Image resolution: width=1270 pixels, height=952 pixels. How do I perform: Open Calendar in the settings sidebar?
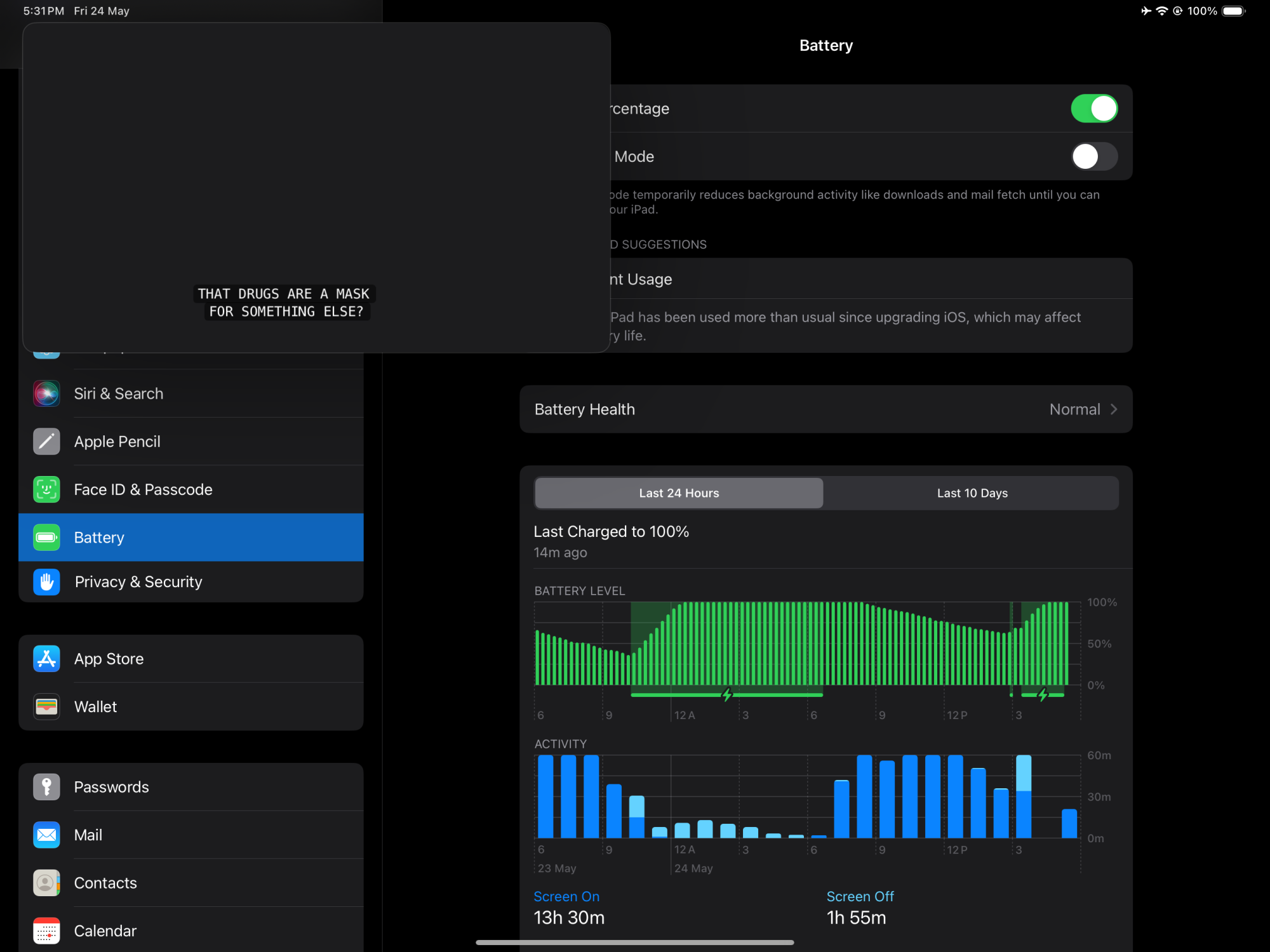click(x=105, y=930)
